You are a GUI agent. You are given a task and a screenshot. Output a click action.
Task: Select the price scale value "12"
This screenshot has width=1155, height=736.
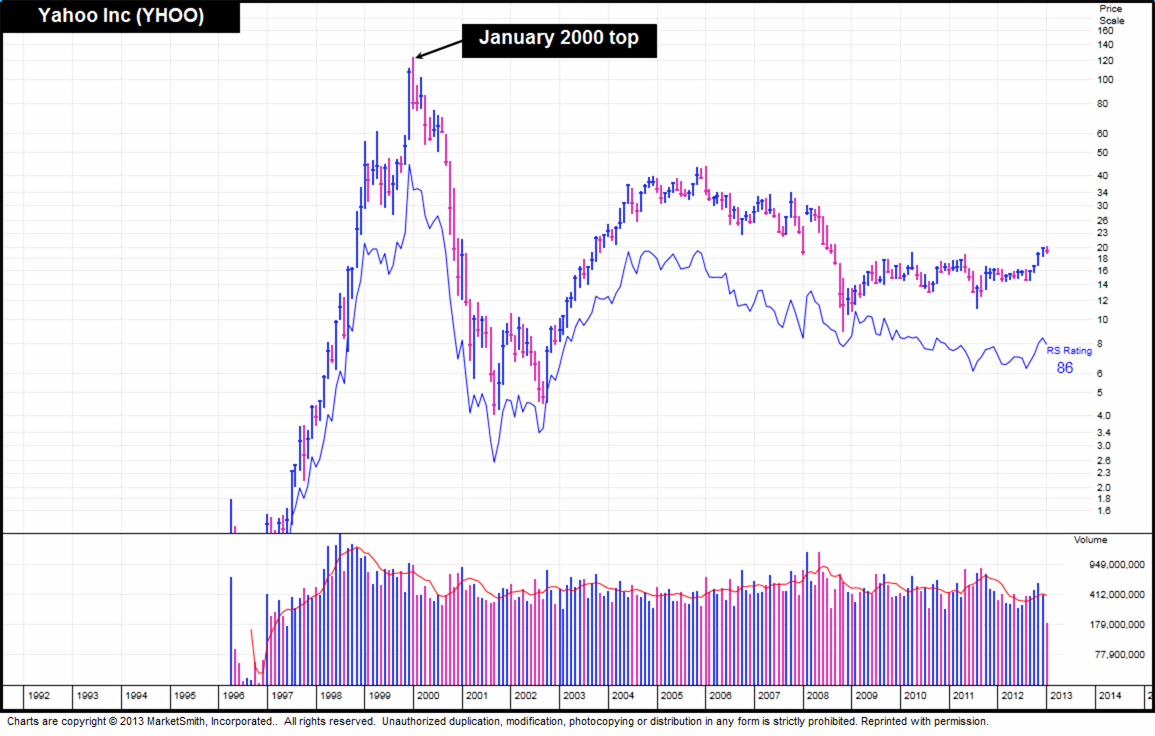coord(1103,301)
